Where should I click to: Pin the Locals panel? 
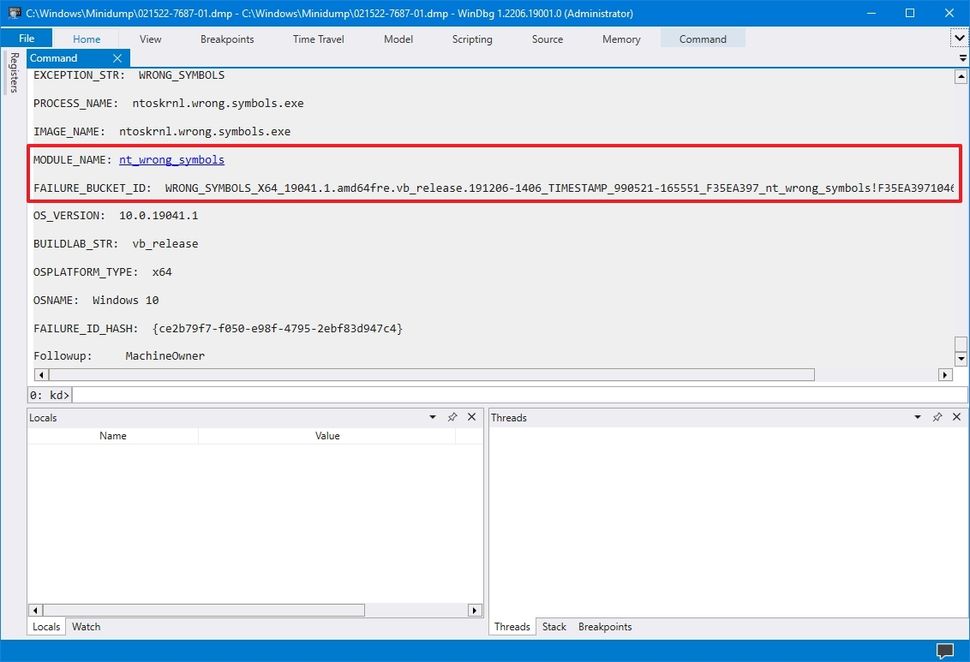(x=452, y=417)
